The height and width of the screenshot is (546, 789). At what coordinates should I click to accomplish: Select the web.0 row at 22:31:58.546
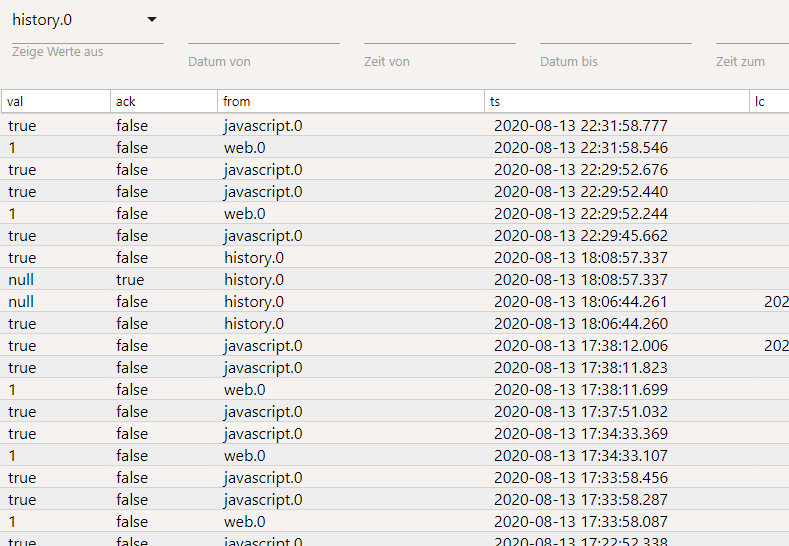(244, 147)
